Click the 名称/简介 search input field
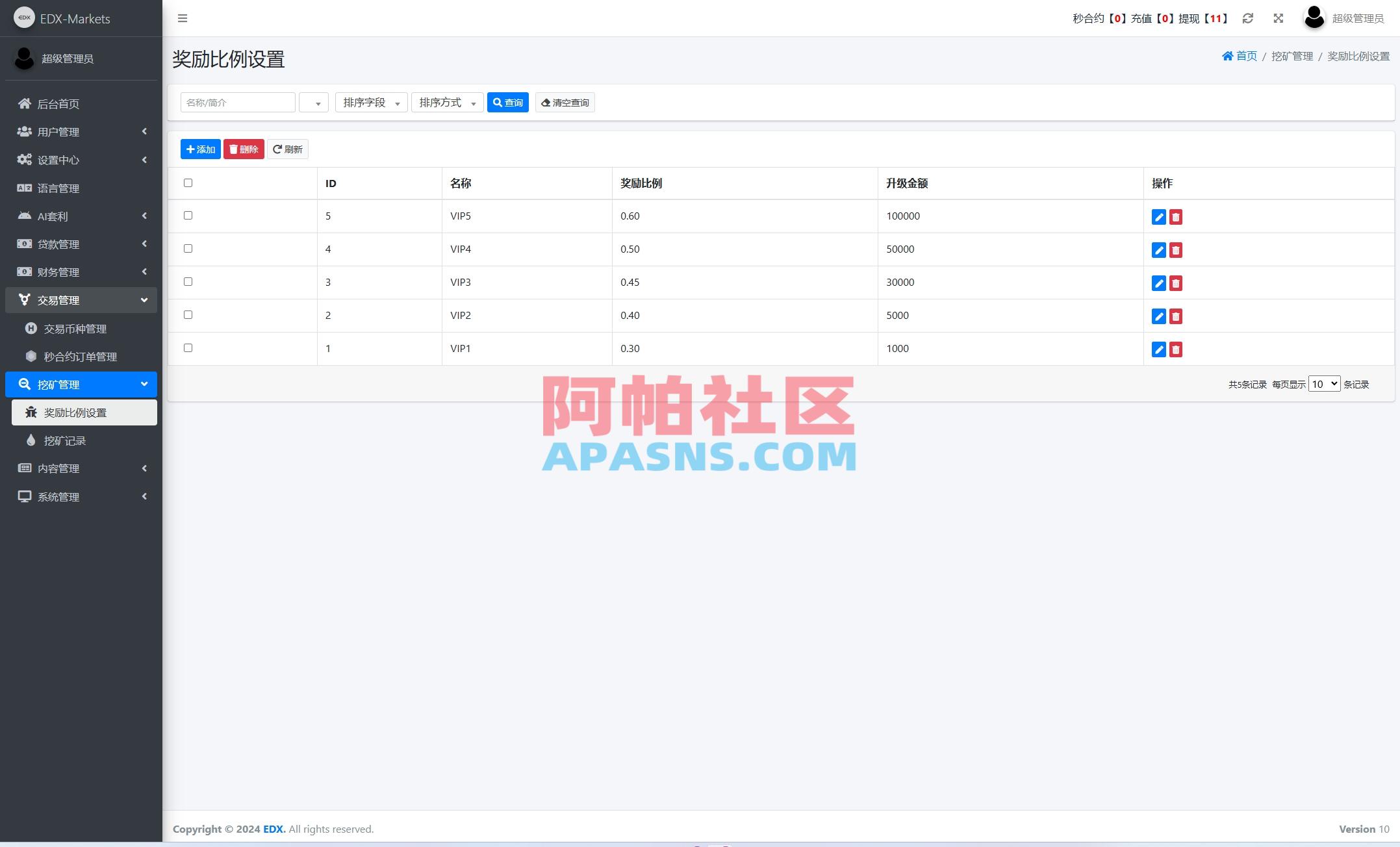This screenshot has width=1400, height=847. pos(237,102)
